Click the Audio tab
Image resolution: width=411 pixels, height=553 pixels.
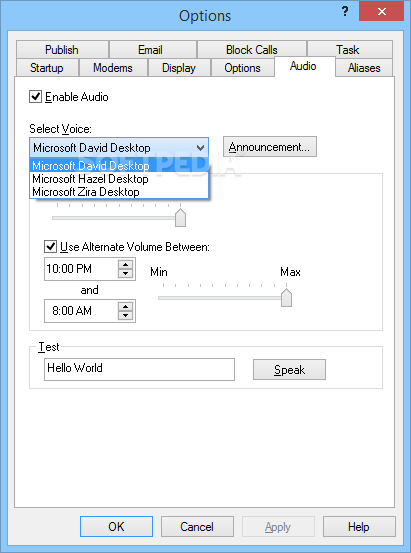pos(304,66)
